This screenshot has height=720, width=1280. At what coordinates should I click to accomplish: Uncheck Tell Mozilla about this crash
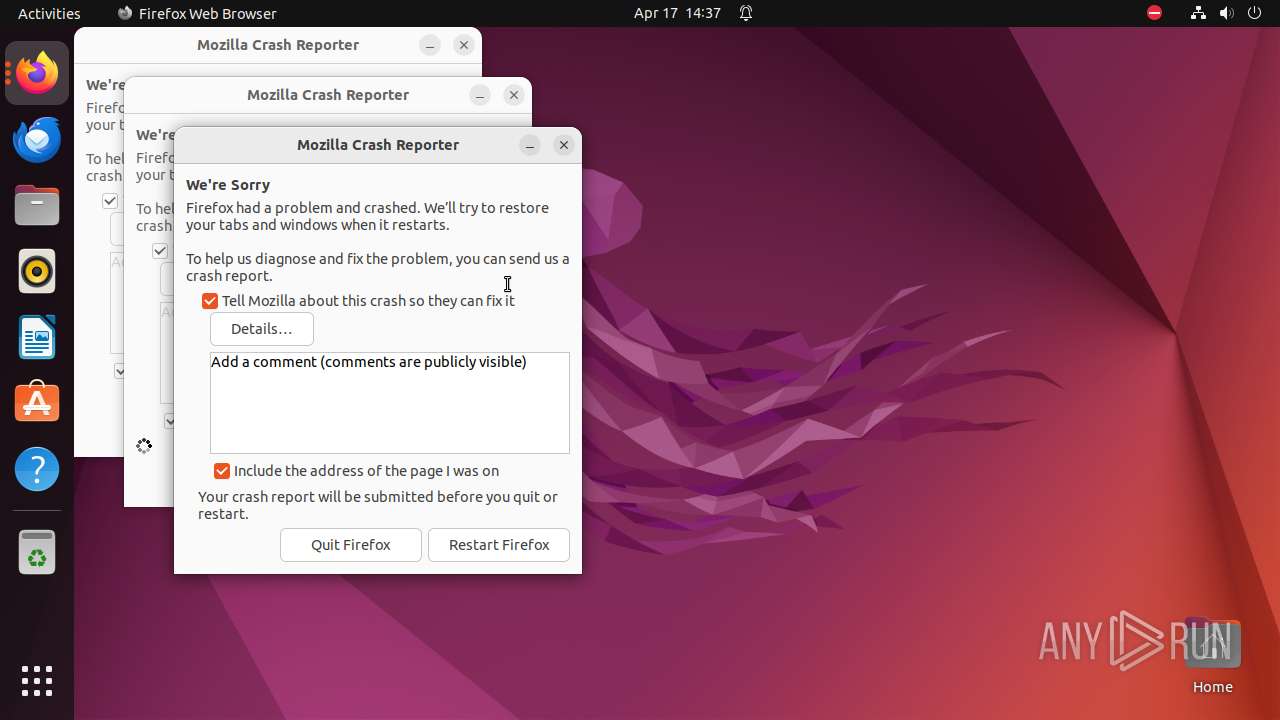[x=210, y=301]
